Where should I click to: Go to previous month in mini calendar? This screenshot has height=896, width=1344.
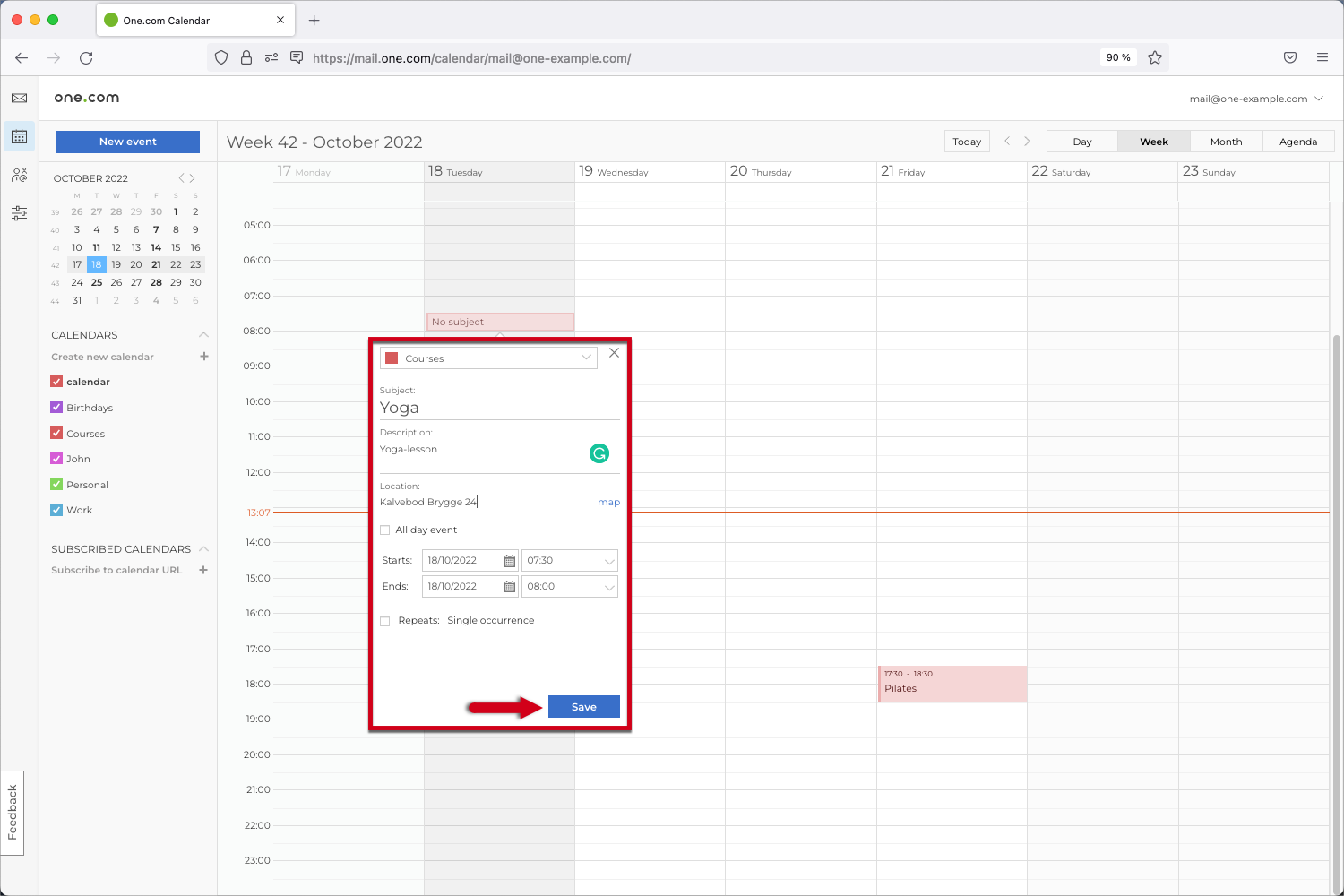[181, 178]
